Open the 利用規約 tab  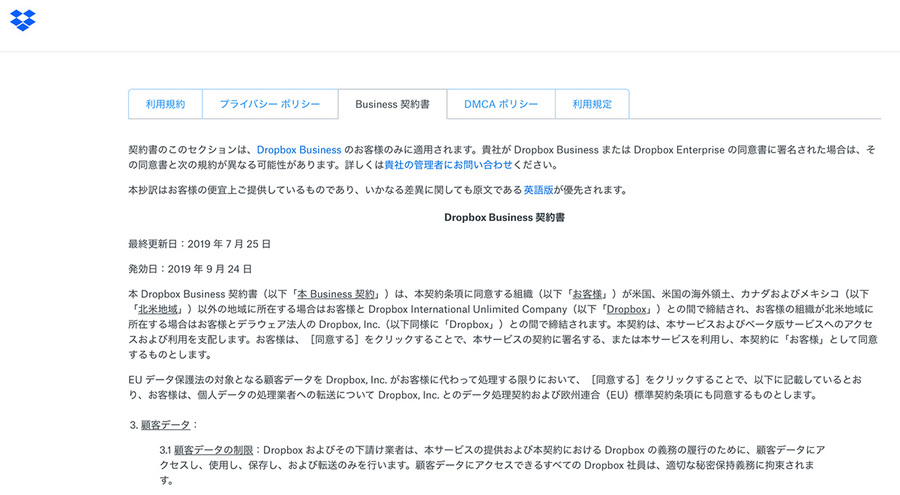165,104
